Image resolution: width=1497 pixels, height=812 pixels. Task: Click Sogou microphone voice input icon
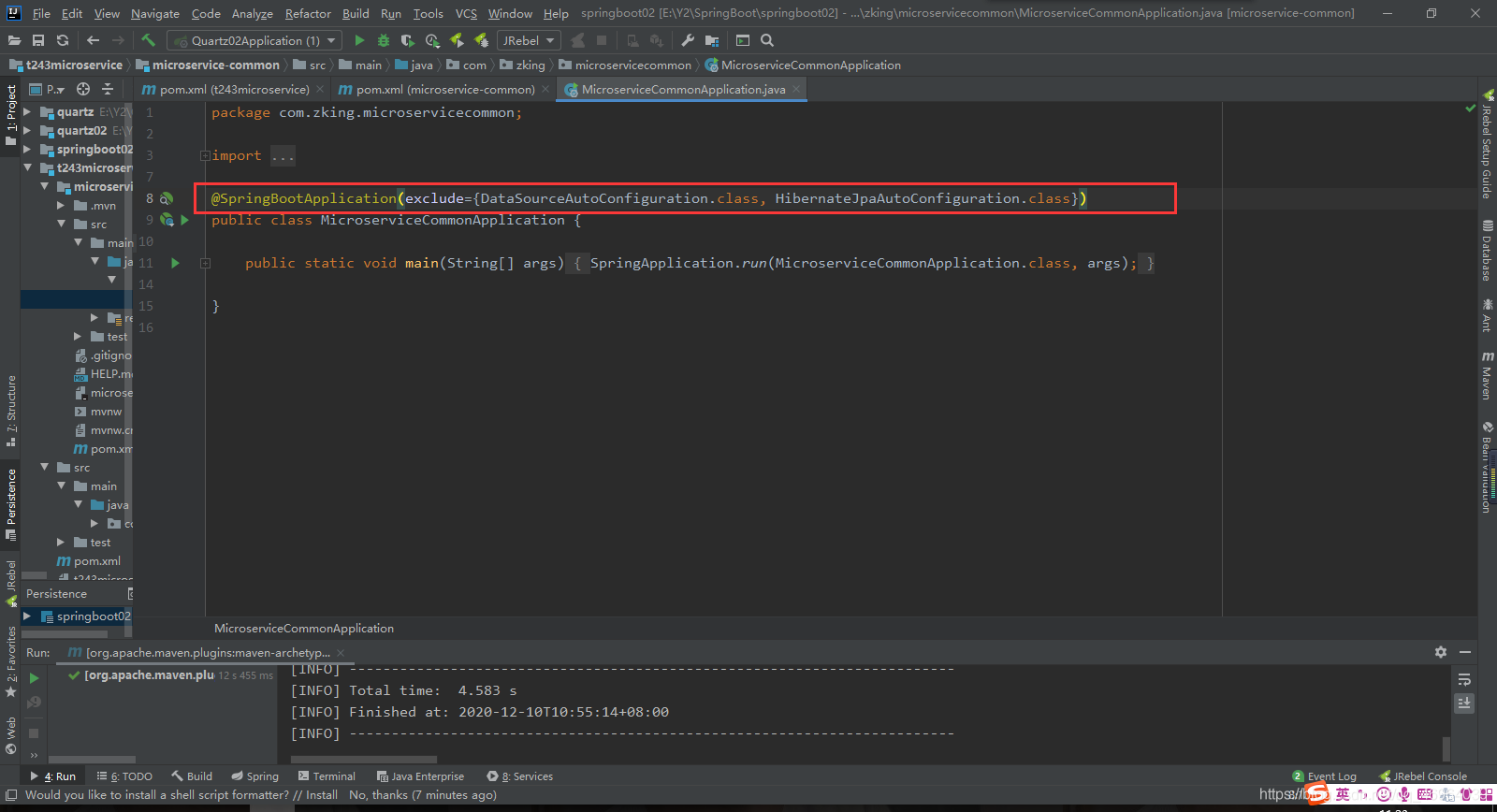(x=1404, y=794)
